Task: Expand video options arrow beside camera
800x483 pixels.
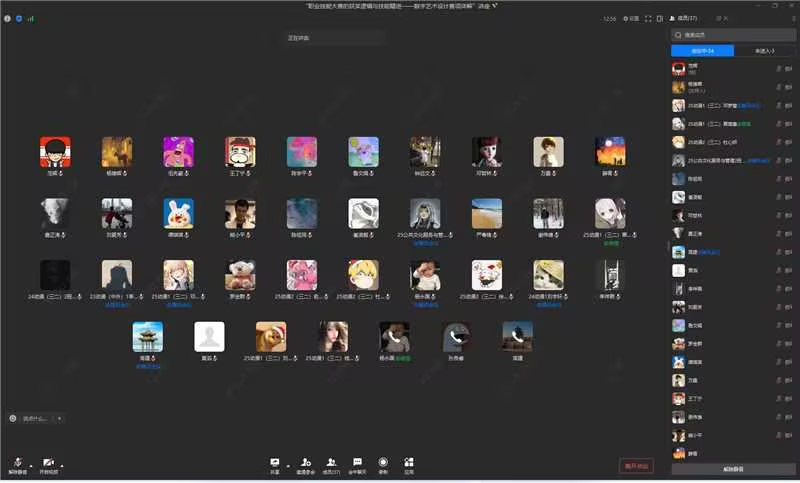Action: (x=62, y=465)
